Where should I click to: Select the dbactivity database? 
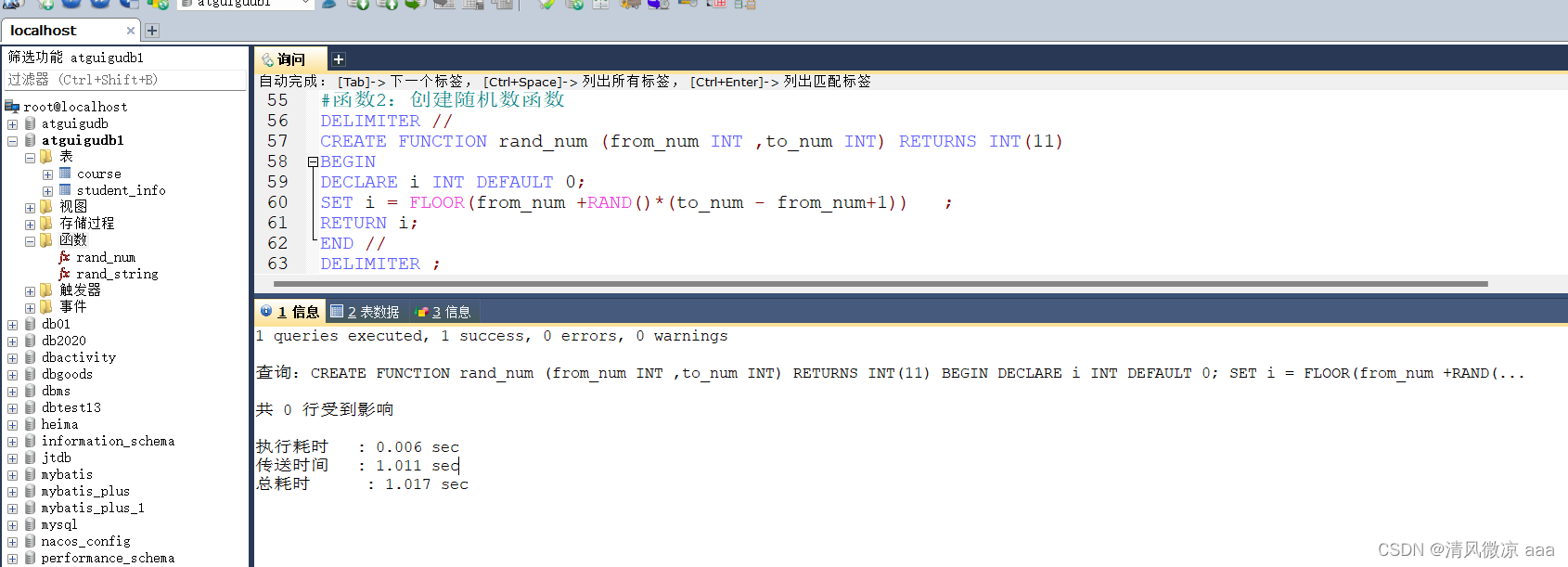pyautogui.click(x=79, y=357)
